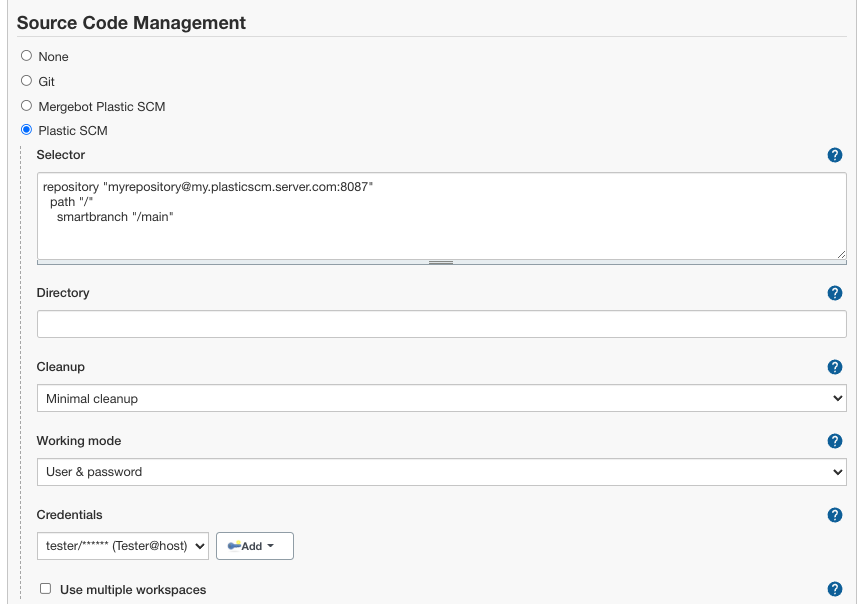
Task: Click the smartbranch "/main" line in selector
Action: [115, 217]
